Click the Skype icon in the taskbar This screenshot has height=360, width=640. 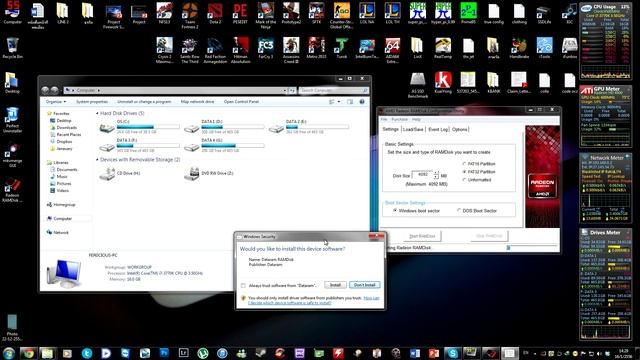click(x=452, y=353)
